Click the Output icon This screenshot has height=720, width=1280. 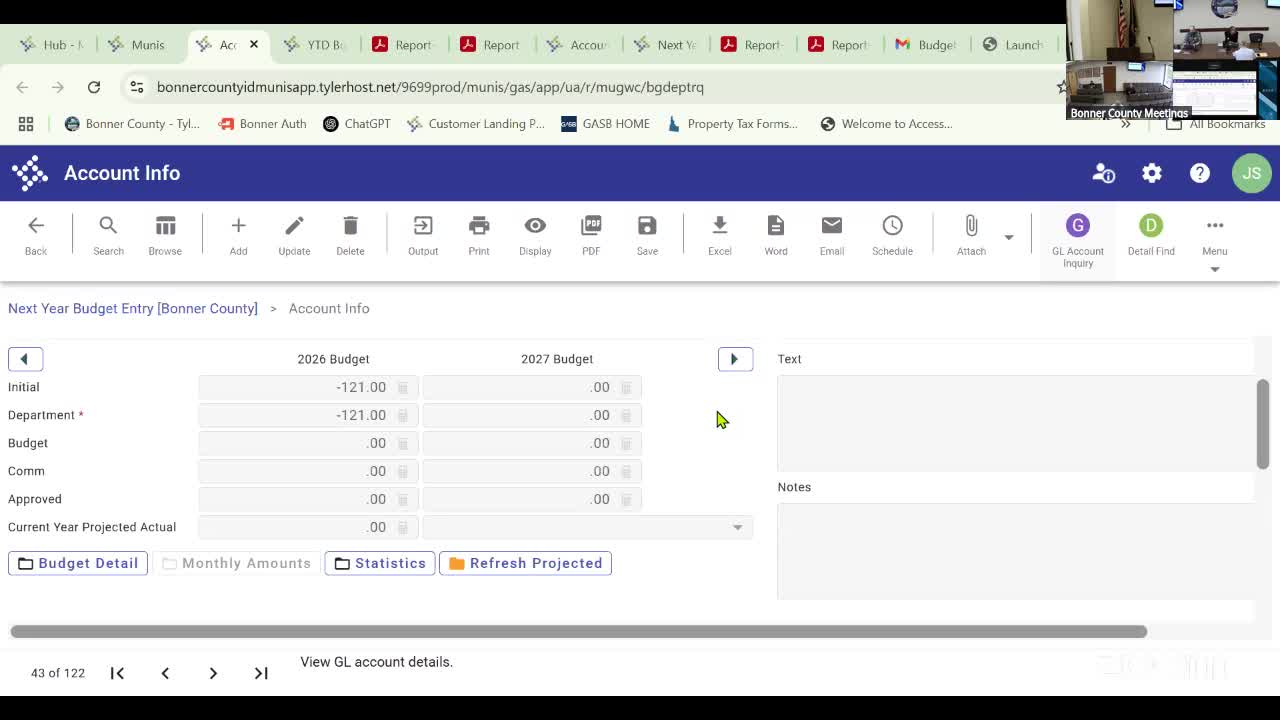(423, 236)
